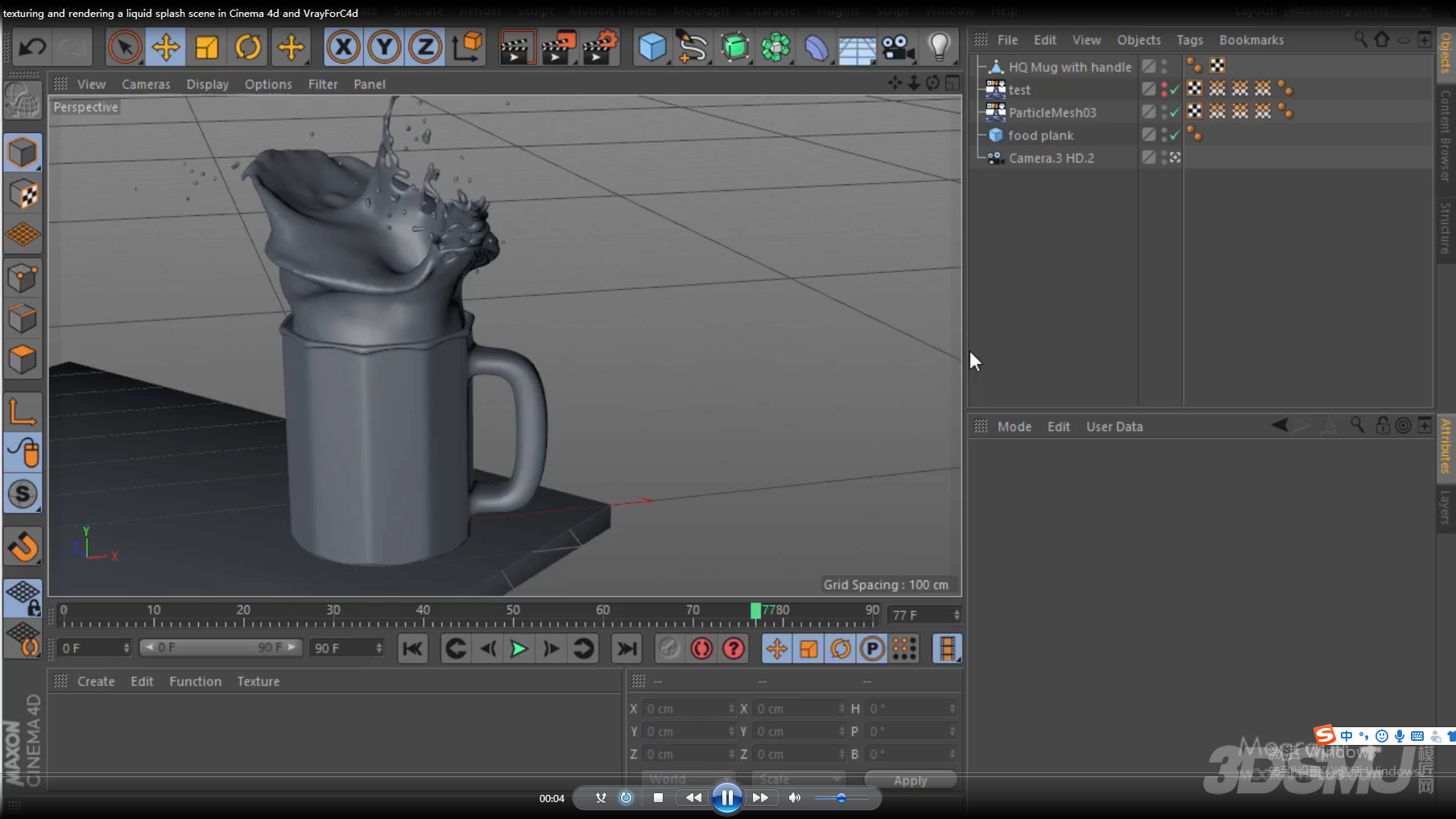1456x819 pixels.
Task: Switch to Texture mode checker cube
Action: click(23, 194)
